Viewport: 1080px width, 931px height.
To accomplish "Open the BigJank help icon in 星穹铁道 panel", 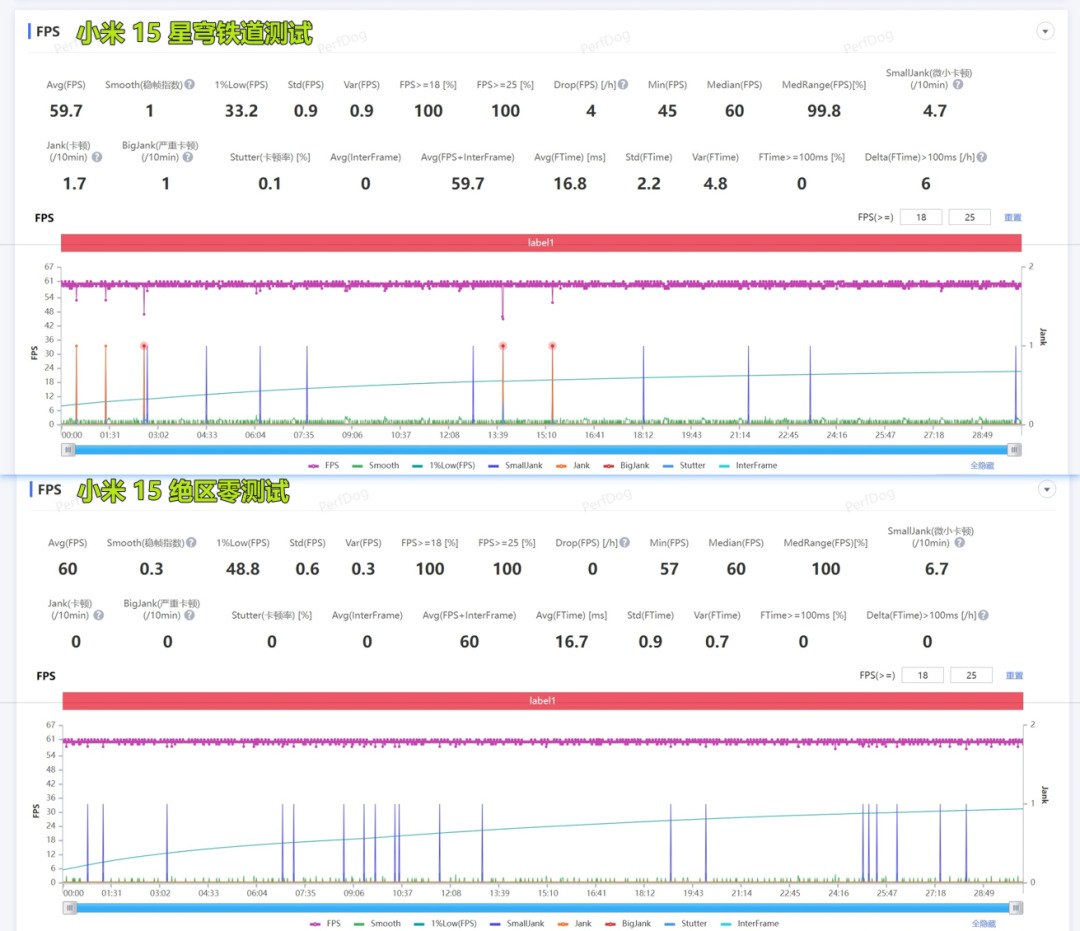I will point(187,157).
